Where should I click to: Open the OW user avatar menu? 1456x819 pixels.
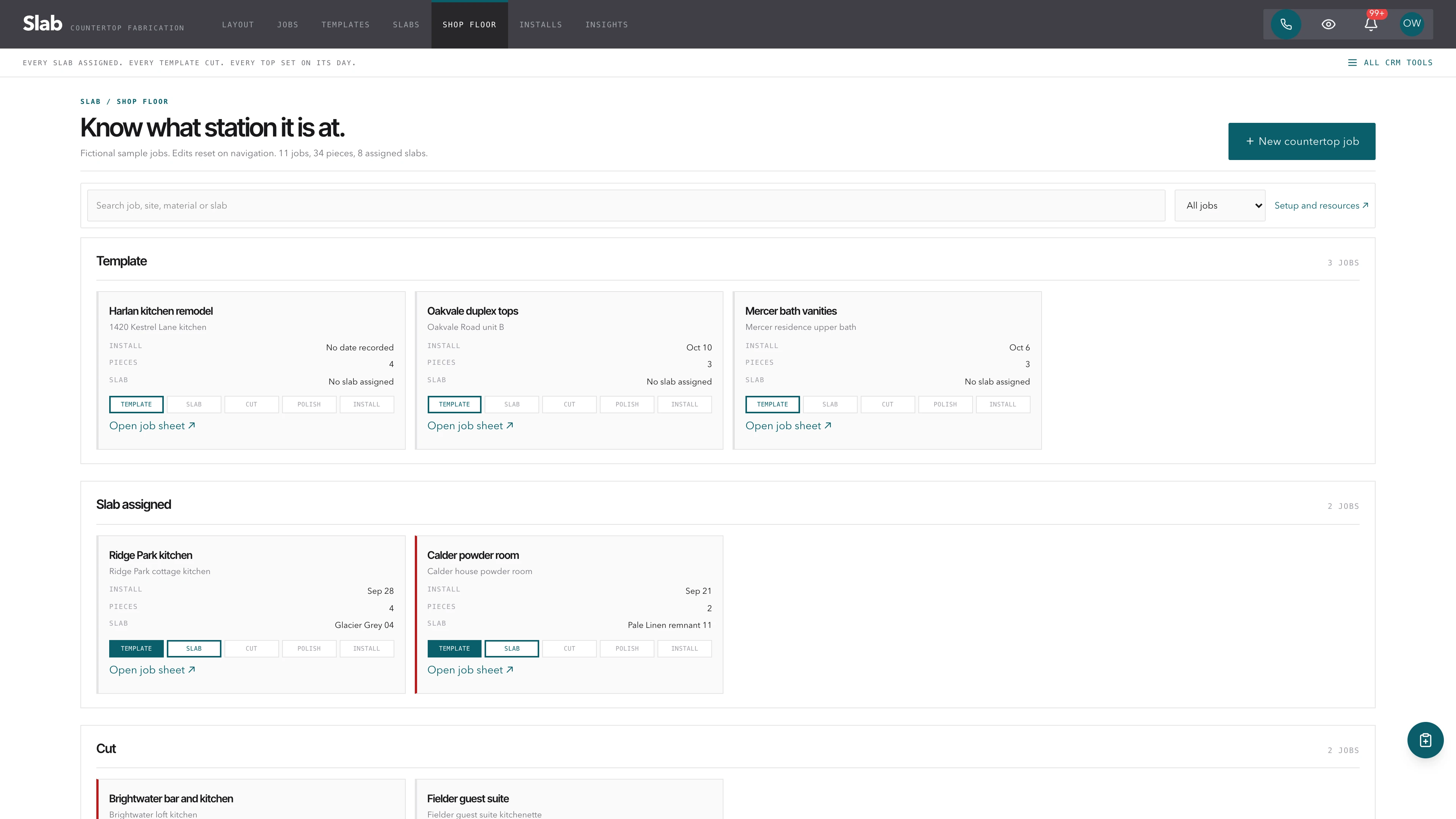tap(1411, 24)
